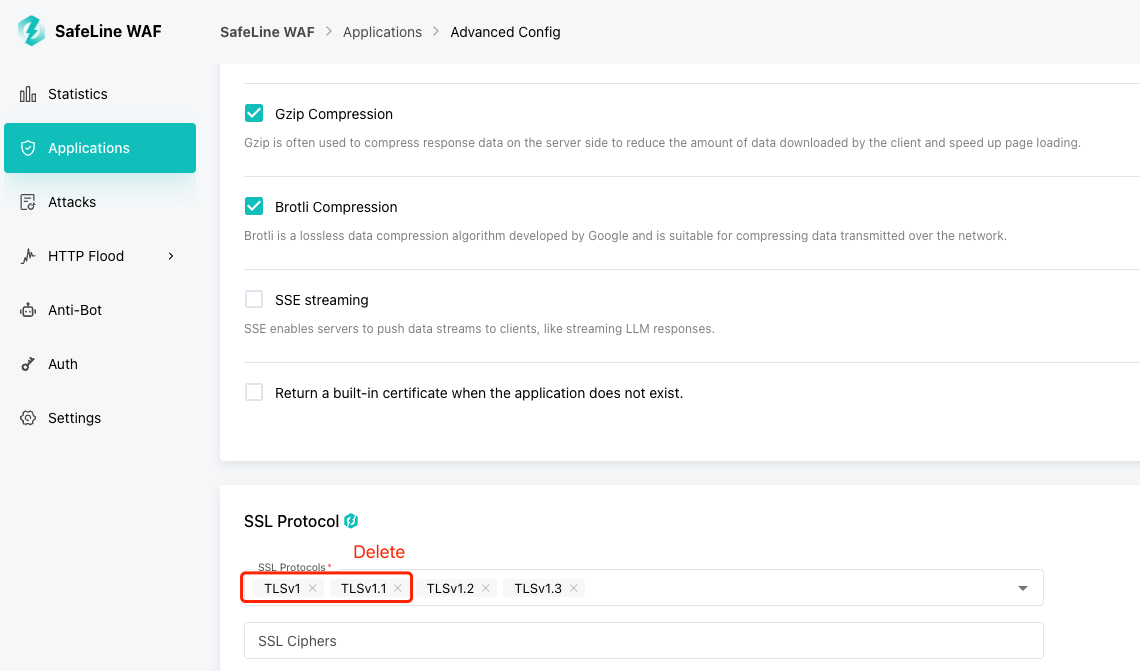Expand the HTTP Flood submenu chevron

pos(171,256)
